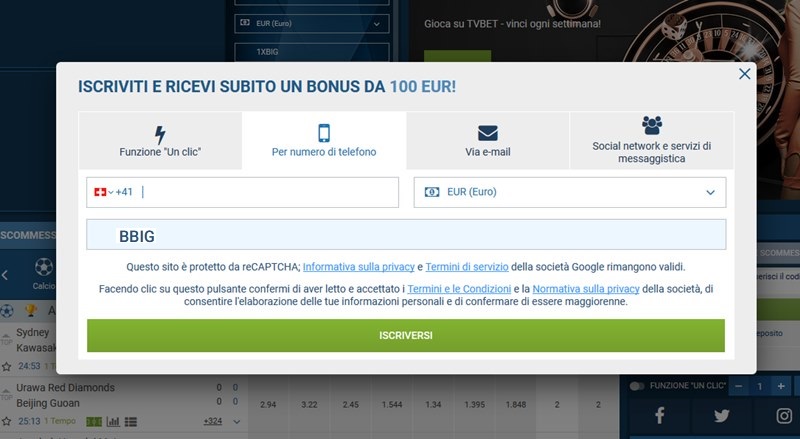Click the smartphone icon of phone tab
Screen dimensions: 800x439
pyautogui.click(x=324, y=133)
